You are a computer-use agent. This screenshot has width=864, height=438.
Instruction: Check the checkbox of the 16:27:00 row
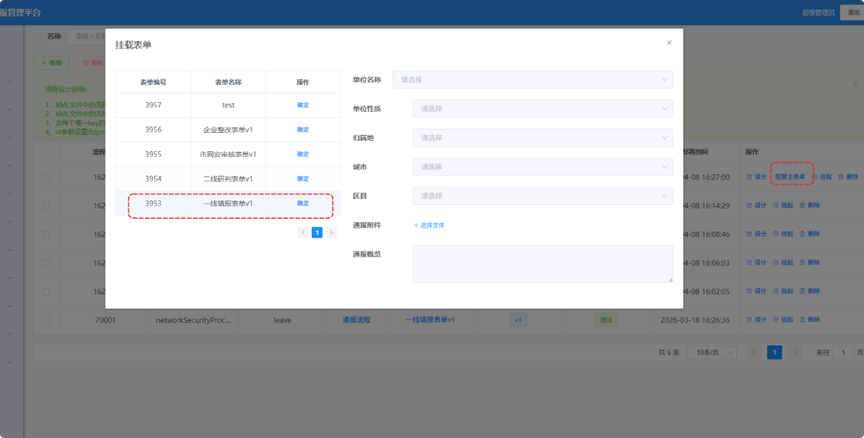46,177
